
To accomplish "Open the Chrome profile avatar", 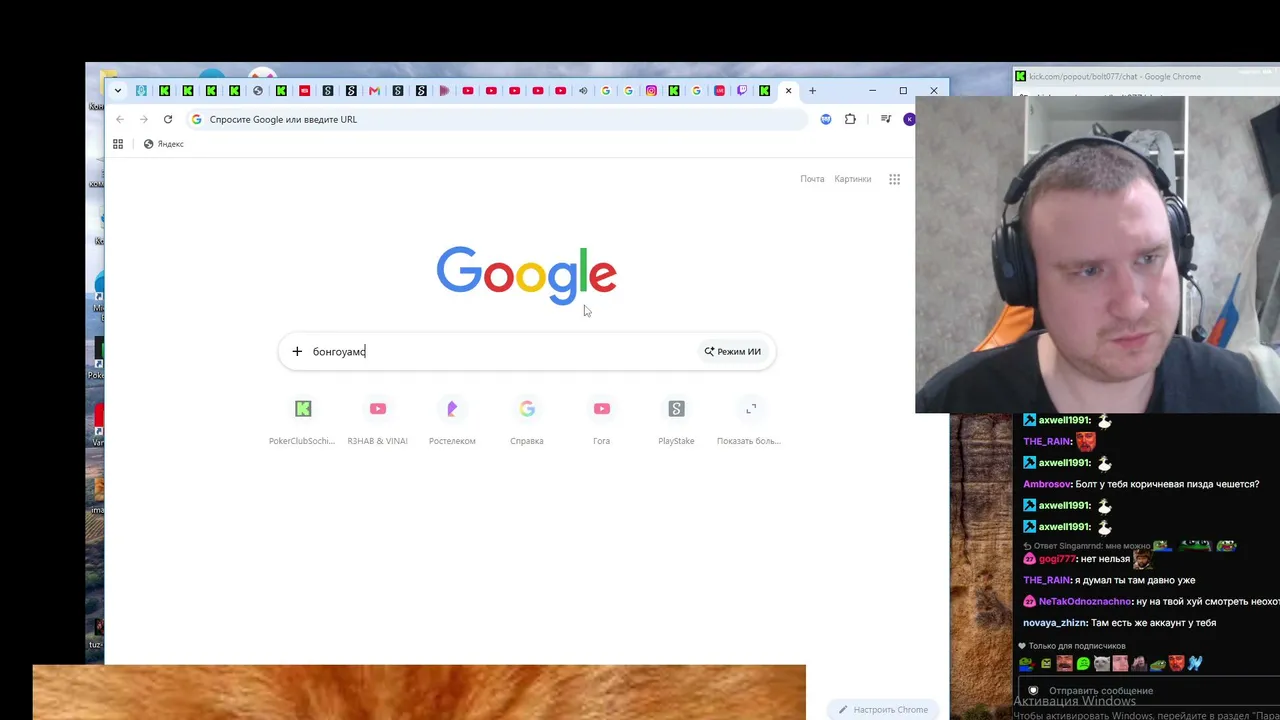I will pos(909,119).
